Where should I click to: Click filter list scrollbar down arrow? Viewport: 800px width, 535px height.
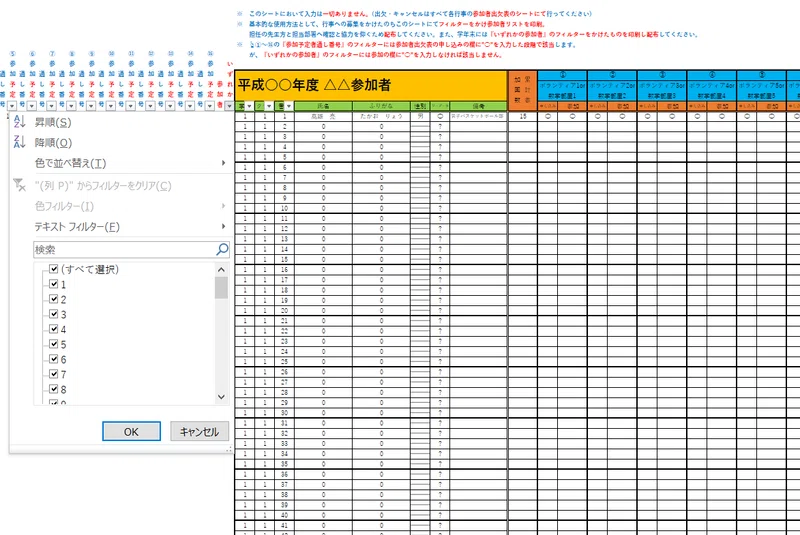221,397
